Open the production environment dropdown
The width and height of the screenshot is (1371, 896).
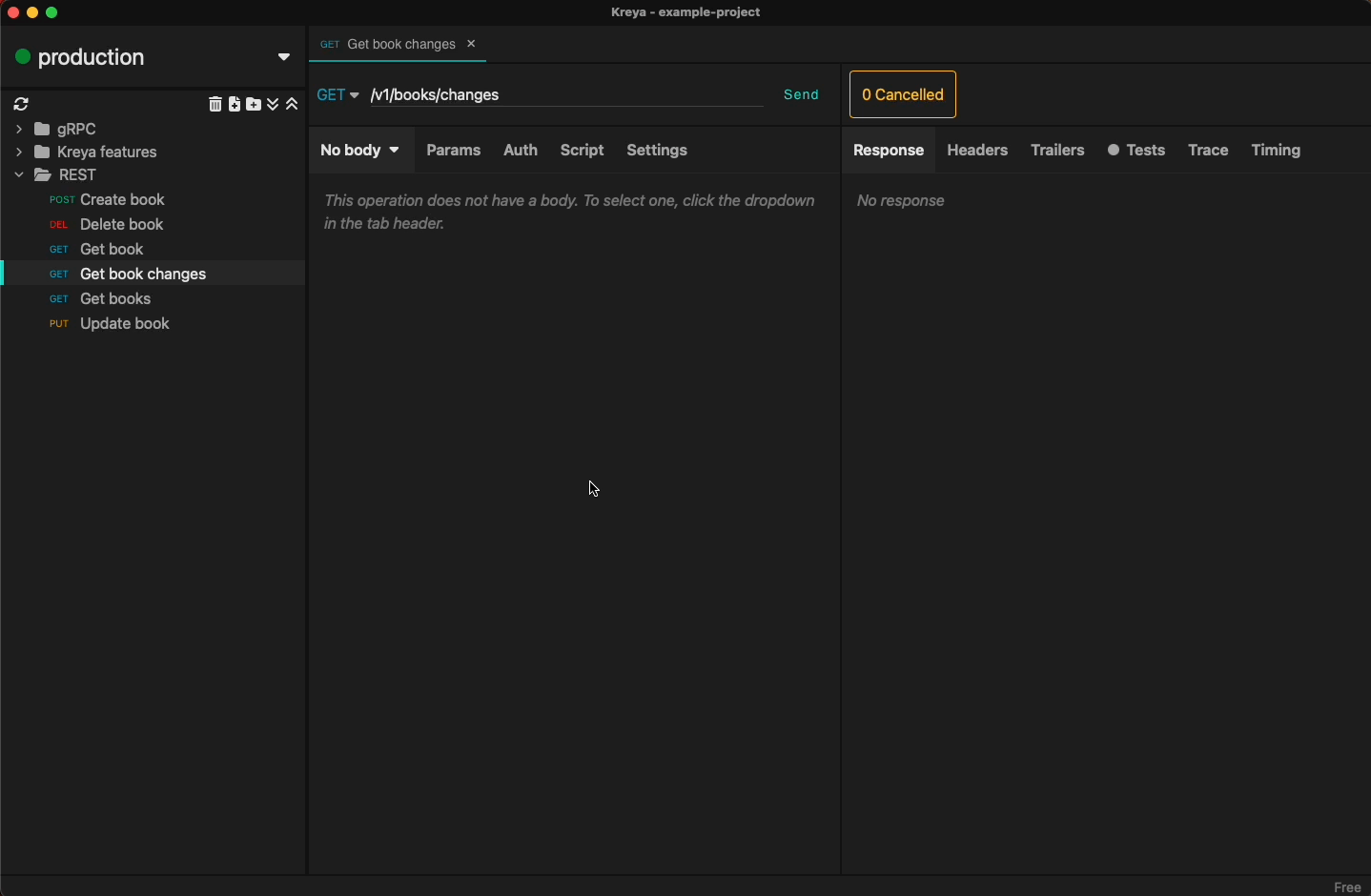click(284, 57)
